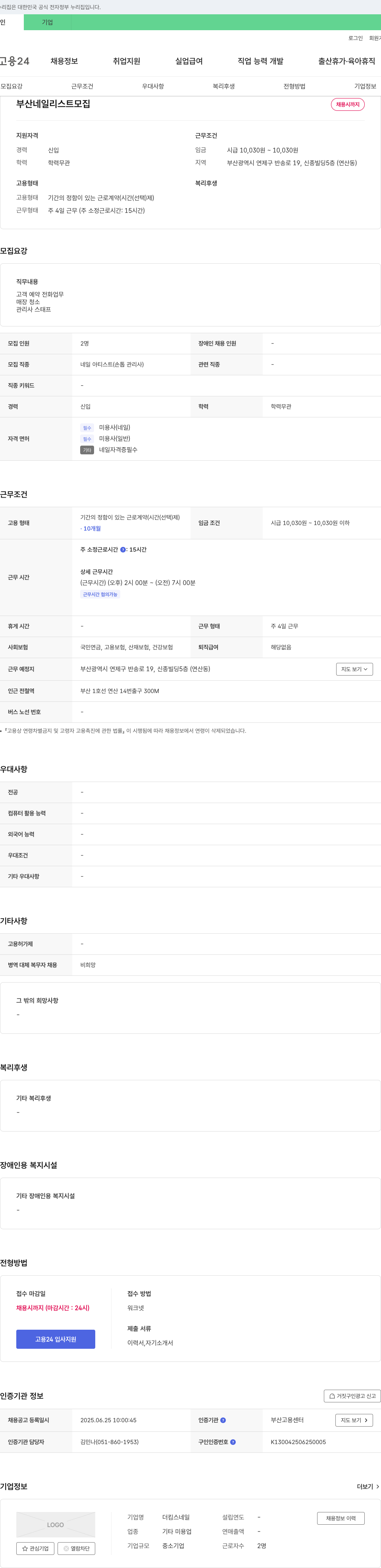This screenshot has width=381, height=1568.
Task: Click the 부산 1호선 연산 14번출구 300M text
Action: point(120,691)
